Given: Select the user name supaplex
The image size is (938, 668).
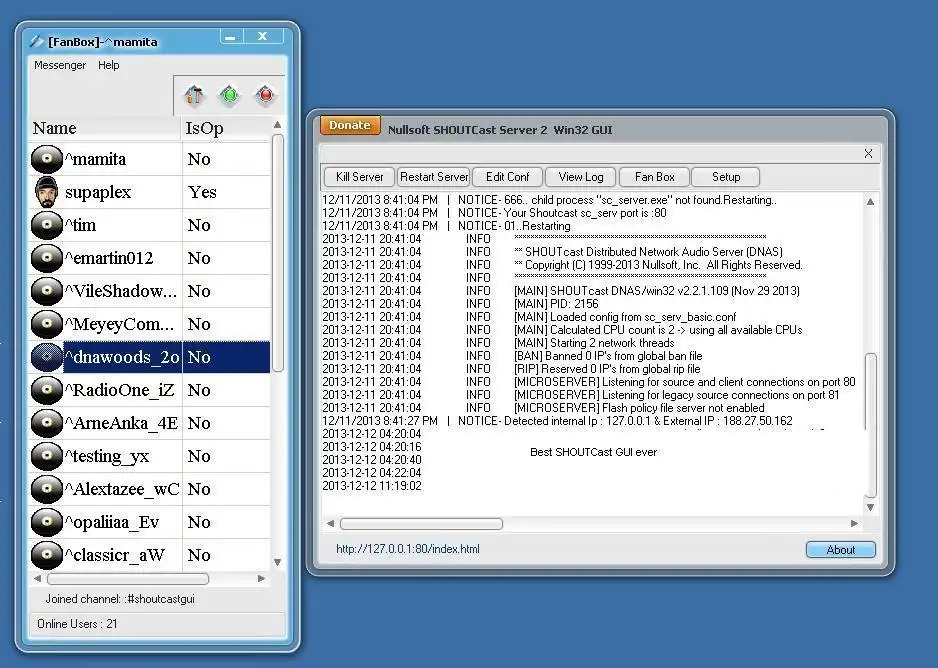Looking at the screenshot, I should pyautogui.click(x=98, y=193).
